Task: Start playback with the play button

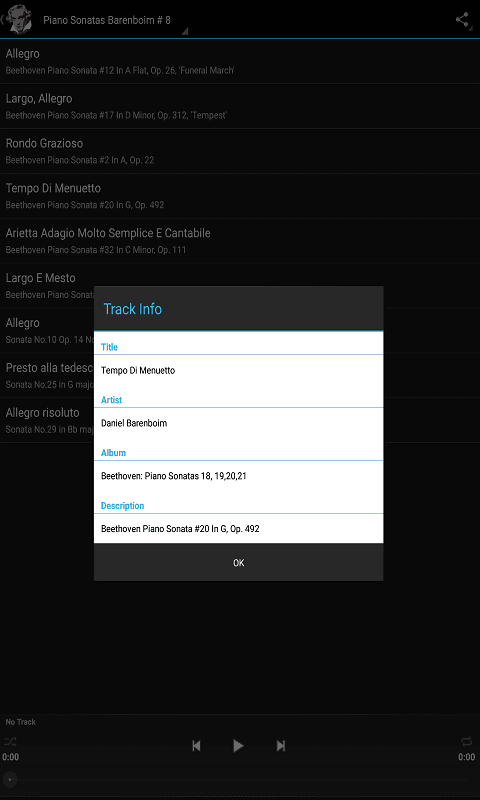Action: [238, 746]
